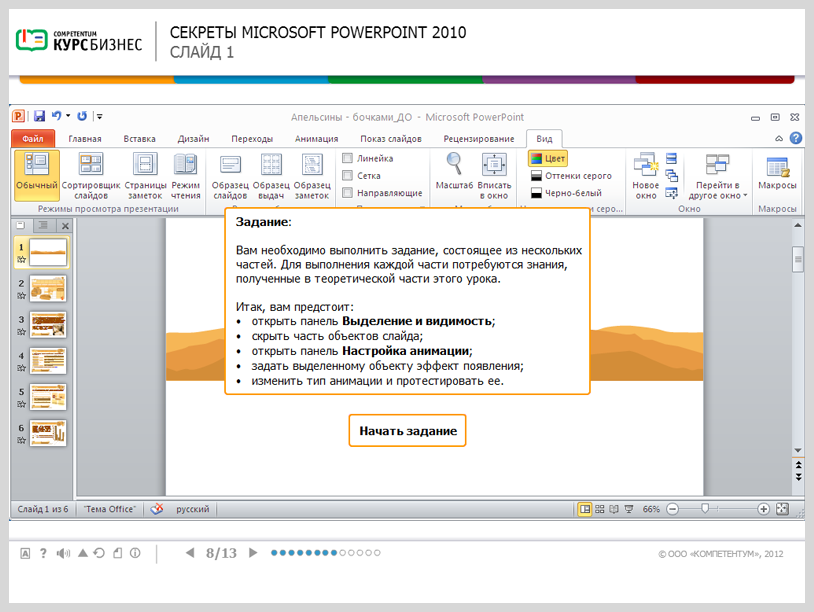Switch to the slides thumbnails pane tab
Viewport: 814px width, 612px height.
21,225
